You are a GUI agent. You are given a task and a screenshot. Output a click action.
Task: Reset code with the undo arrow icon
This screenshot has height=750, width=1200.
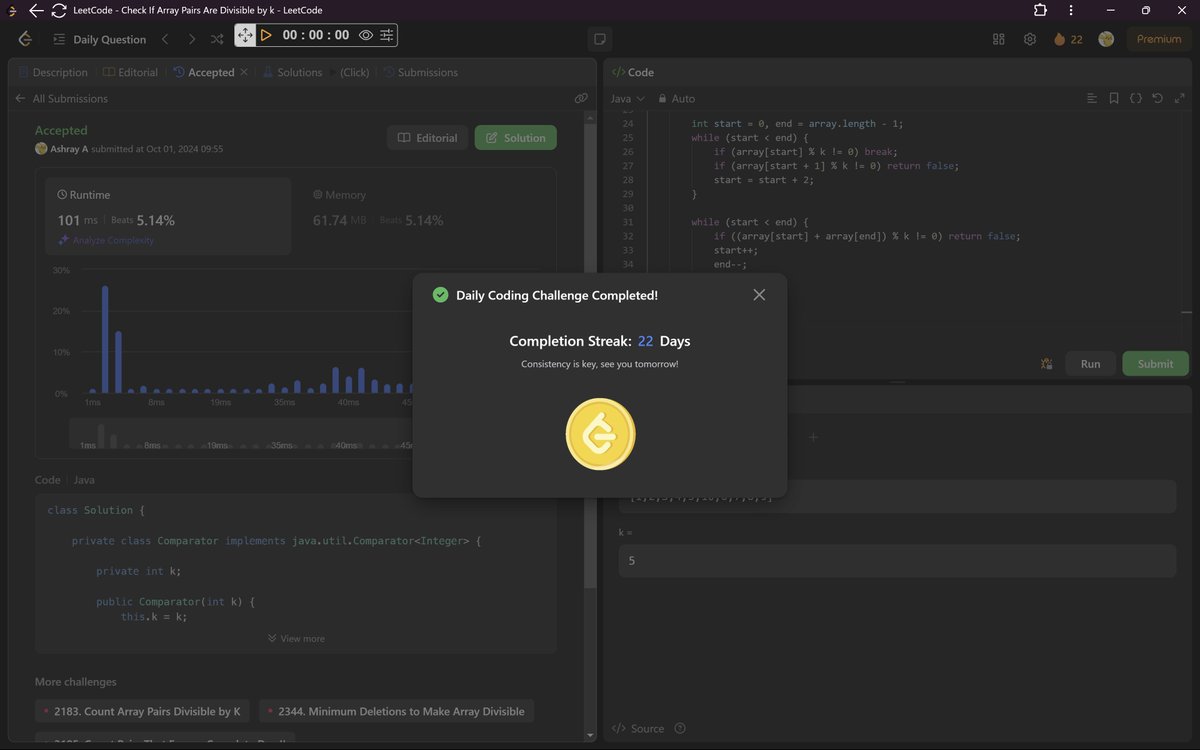pyautogui.click(x=1158, y=98)
